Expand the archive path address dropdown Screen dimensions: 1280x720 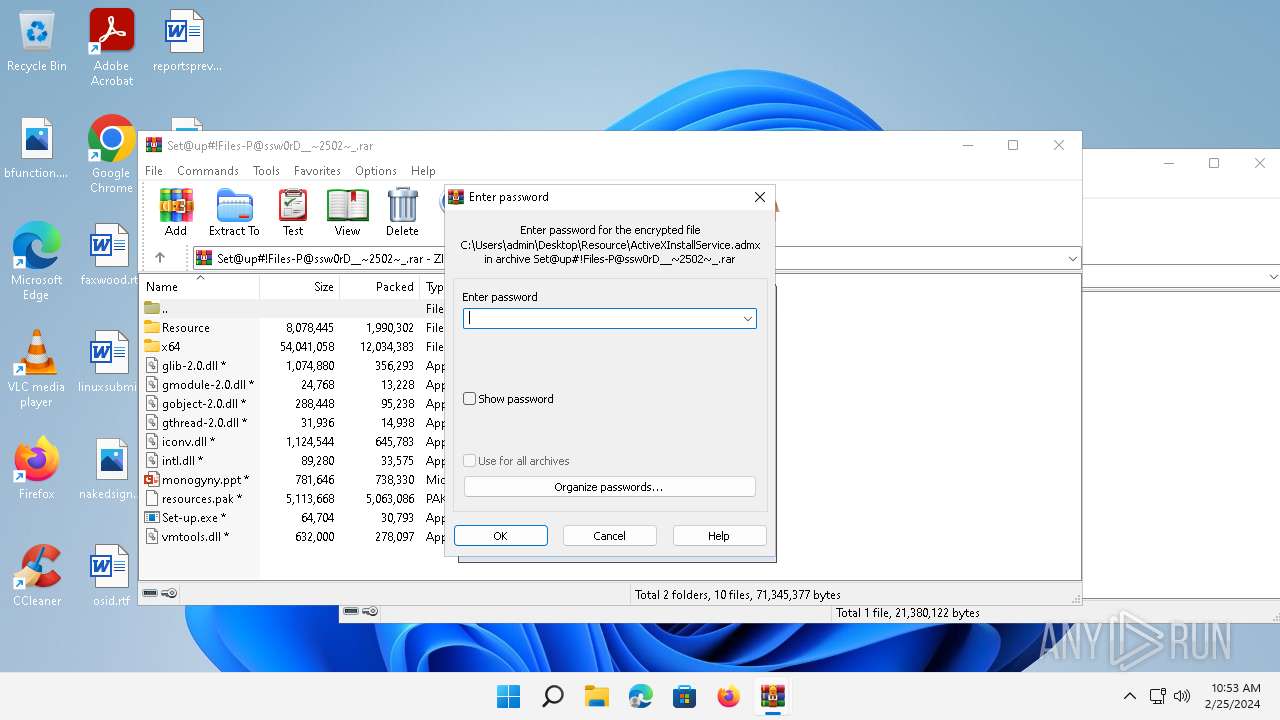coord(1072,259)
